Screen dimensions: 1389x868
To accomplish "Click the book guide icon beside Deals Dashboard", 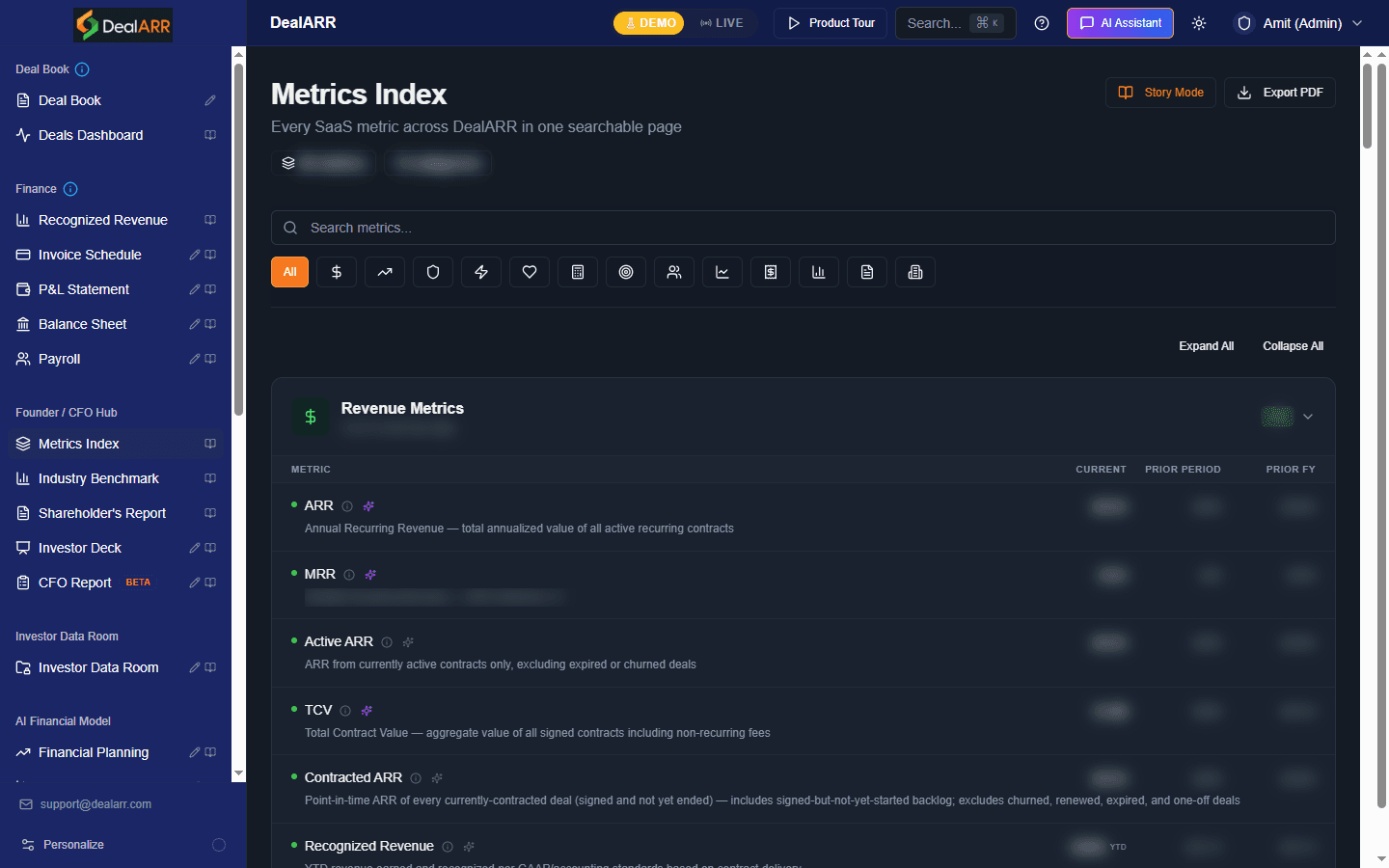I will coord(210,135).
